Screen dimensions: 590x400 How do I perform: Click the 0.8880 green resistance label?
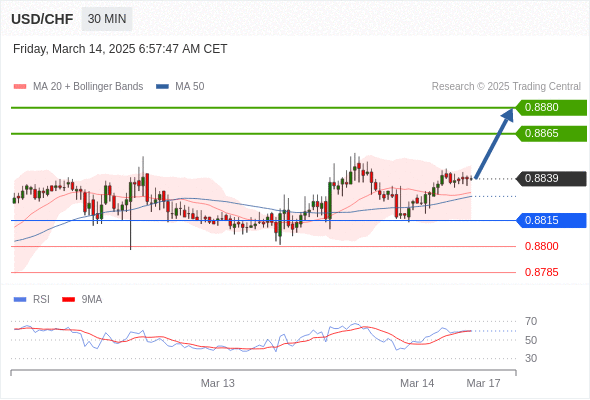point(551,108)
